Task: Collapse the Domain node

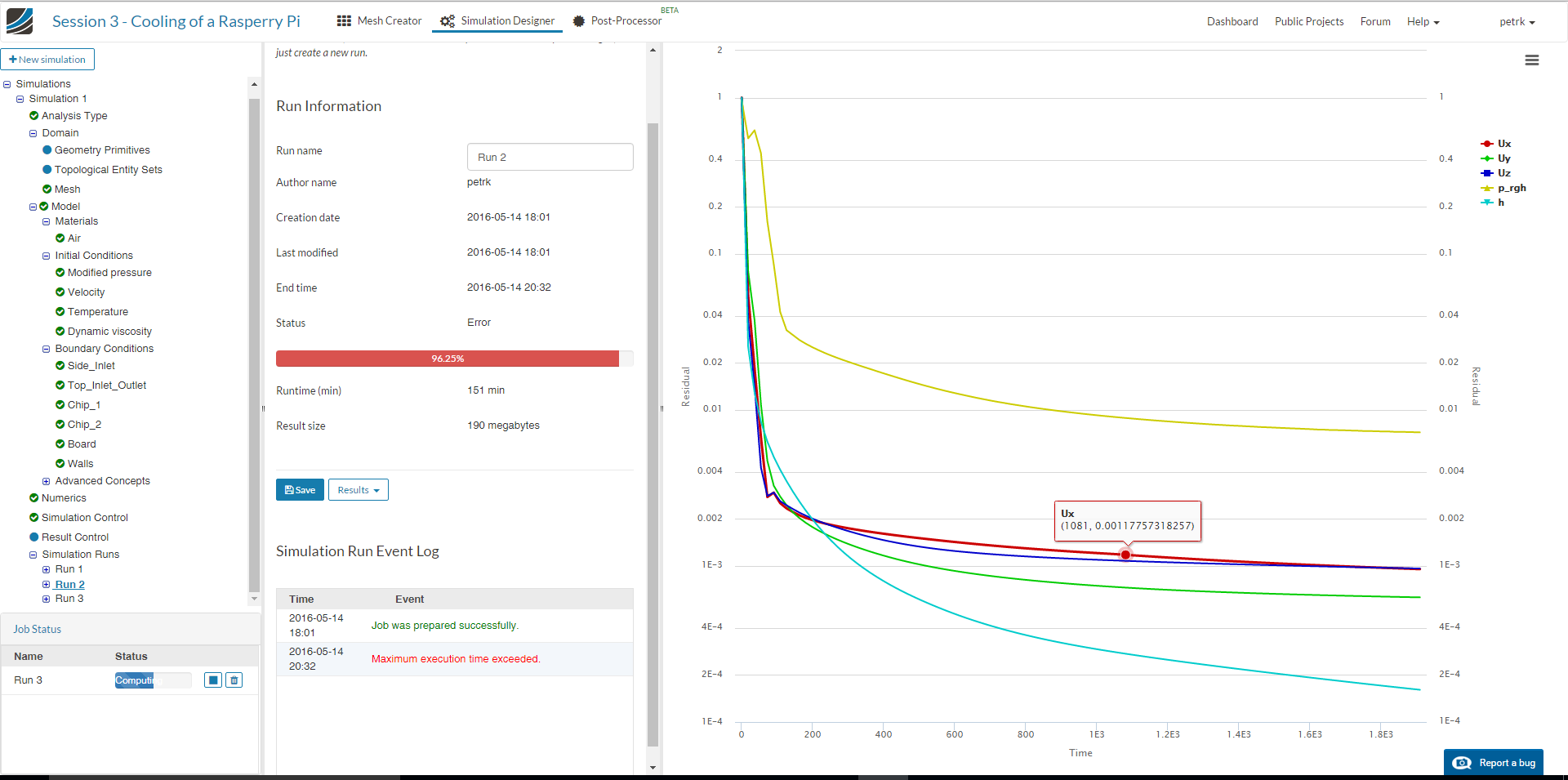Action: tap(33, 133)
